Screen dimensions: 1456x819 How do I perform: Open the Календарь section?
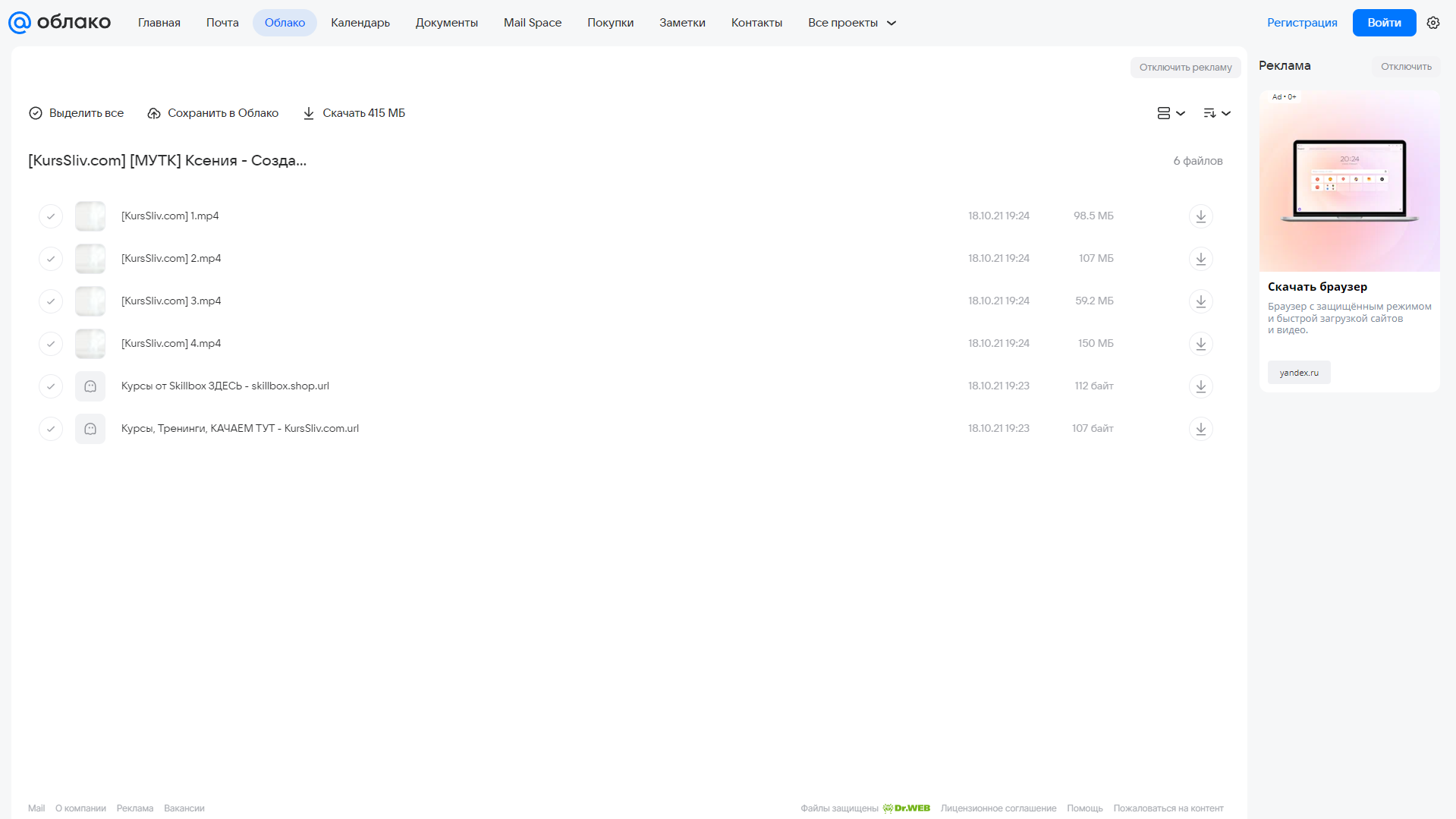pyautogui.click(x=360, y=23)
